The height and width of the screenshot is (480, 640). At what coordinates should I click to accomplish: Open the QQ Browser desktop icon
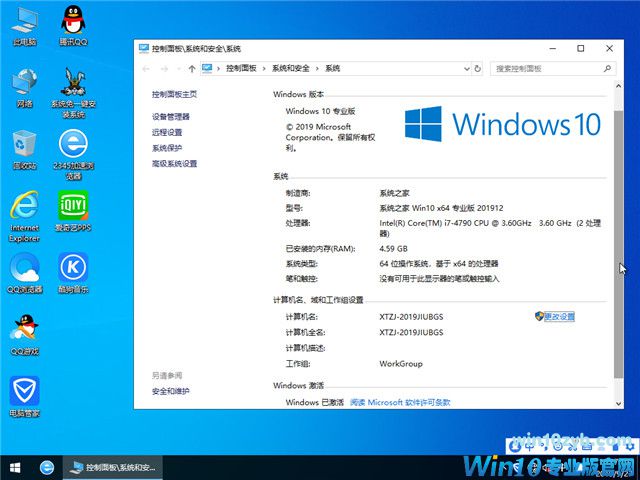24,273
